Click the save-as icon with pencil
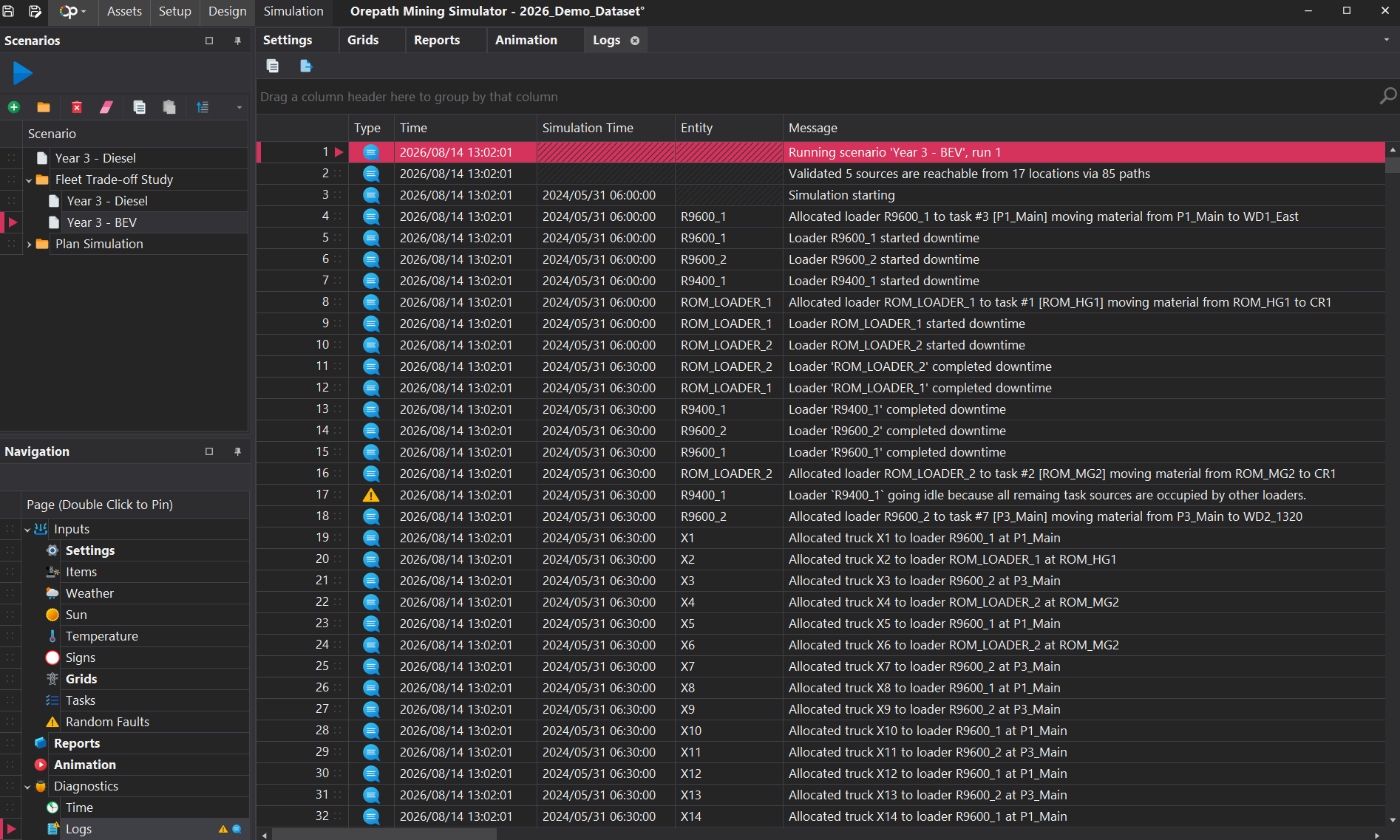This screenshot has height=840, width=1400. pyautogui.click(x=35, y=11)
